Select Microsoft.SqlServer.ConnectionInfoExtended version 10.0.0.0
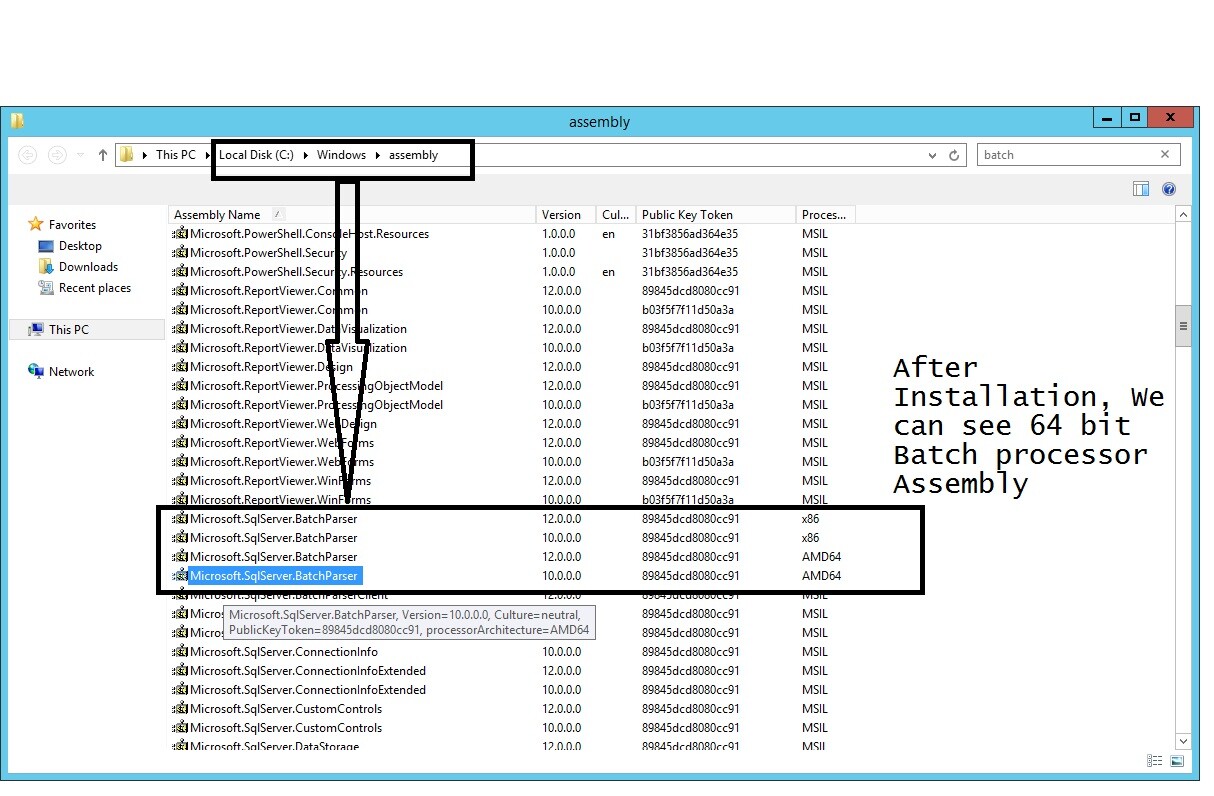Viewport: 1214px width, 796px height. [x=308, y=690]
